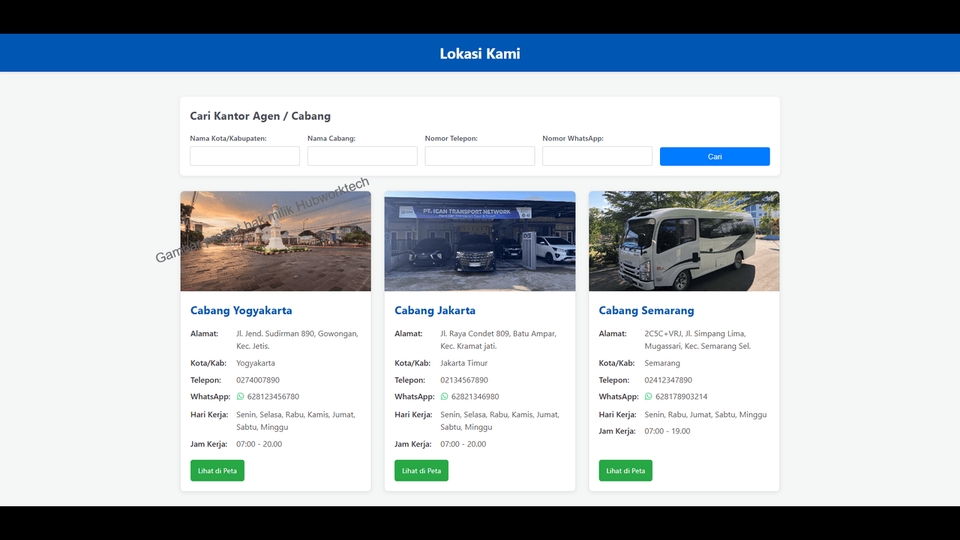Click Kota/Kab value Yogyakarta
The image size is (960, 540).
pyautogui.click(x=255, y=363)
